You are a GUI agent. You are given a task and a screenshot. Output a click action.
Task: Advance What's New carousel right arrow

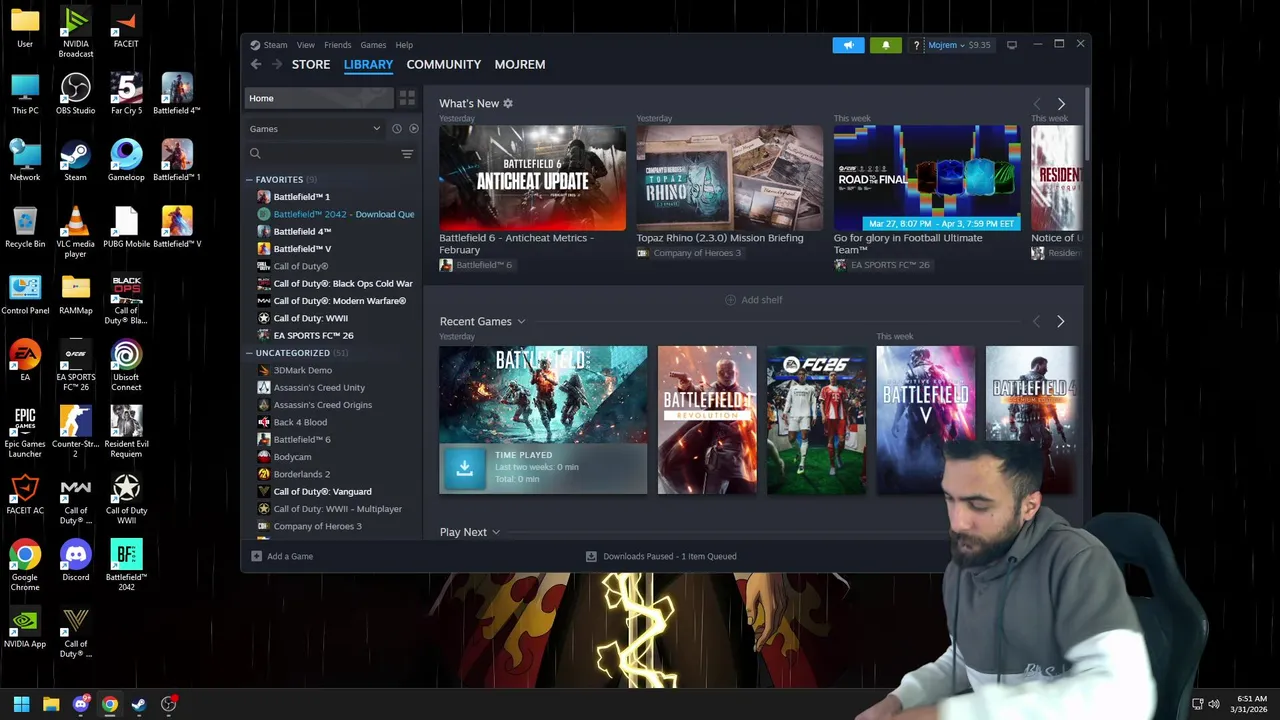[x=1061, y=104]
